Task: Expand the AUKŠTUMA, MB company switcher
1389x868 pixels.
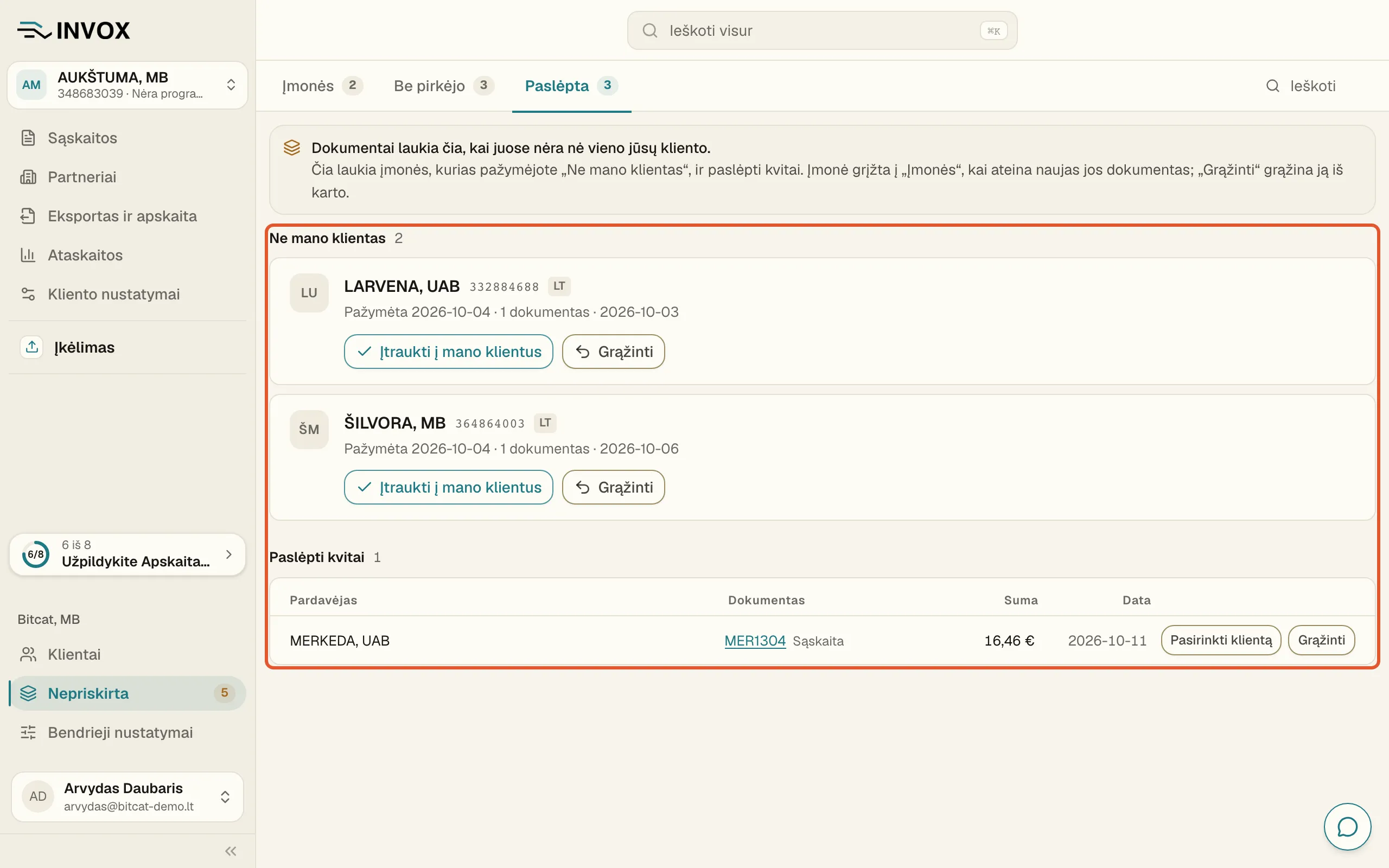Action: pos(127,85)
